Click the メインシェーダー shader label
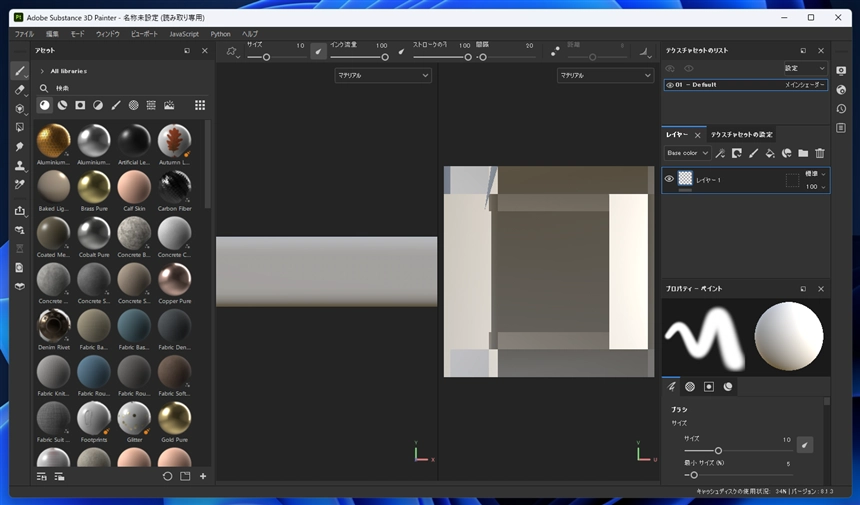The height and width of the screenshot is (505, 860). pyautogui.click(x=805, y=85)
